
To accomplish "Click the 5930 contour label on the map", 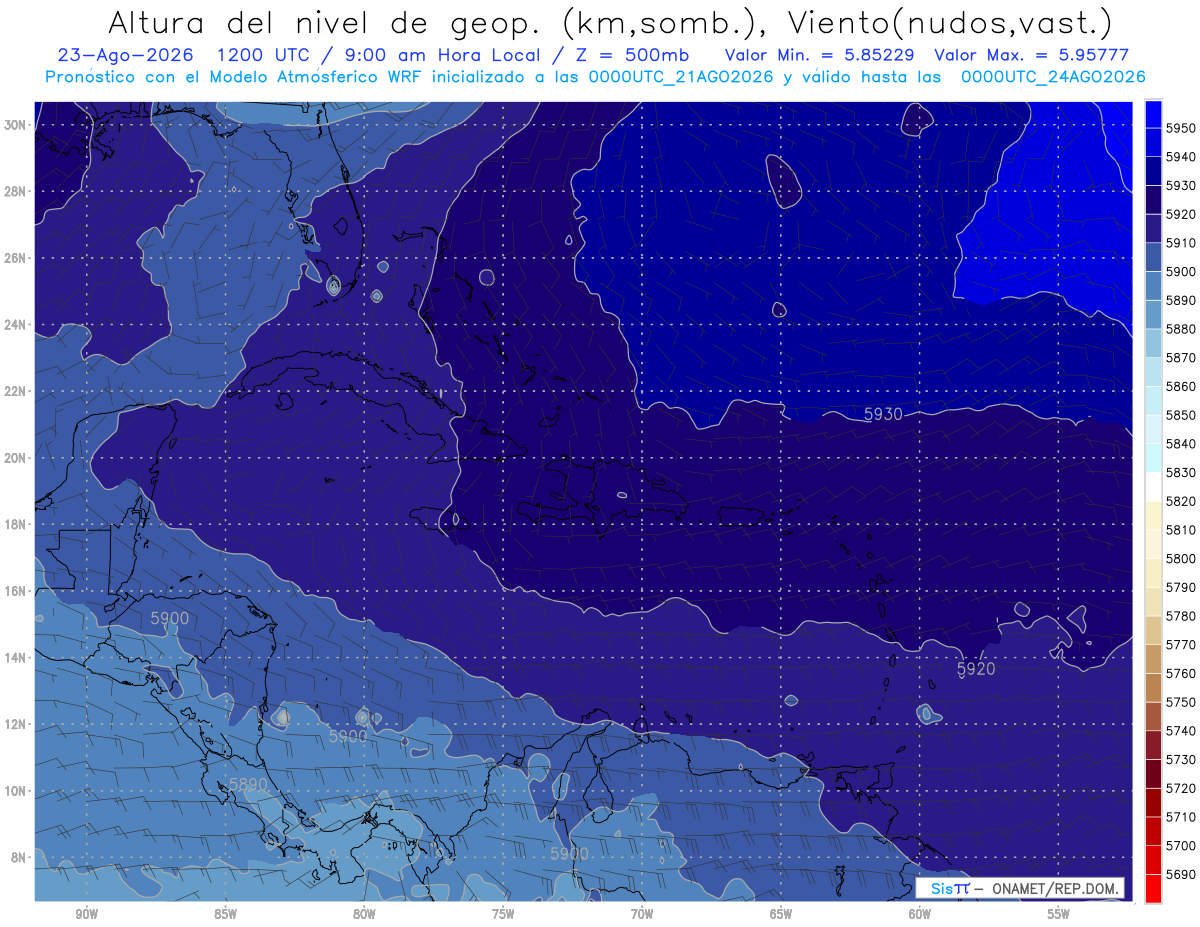I will coord(883,414).
